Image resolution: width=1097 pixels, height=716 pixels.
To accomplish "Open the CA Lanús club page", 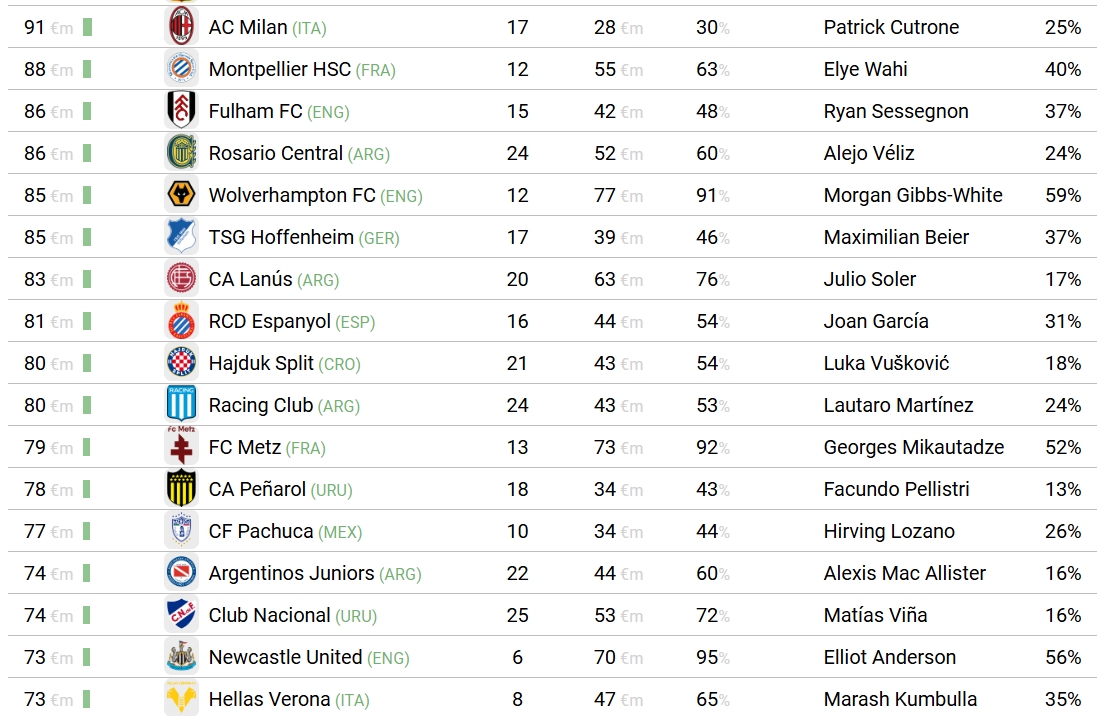I will click(x=250, y=279).
